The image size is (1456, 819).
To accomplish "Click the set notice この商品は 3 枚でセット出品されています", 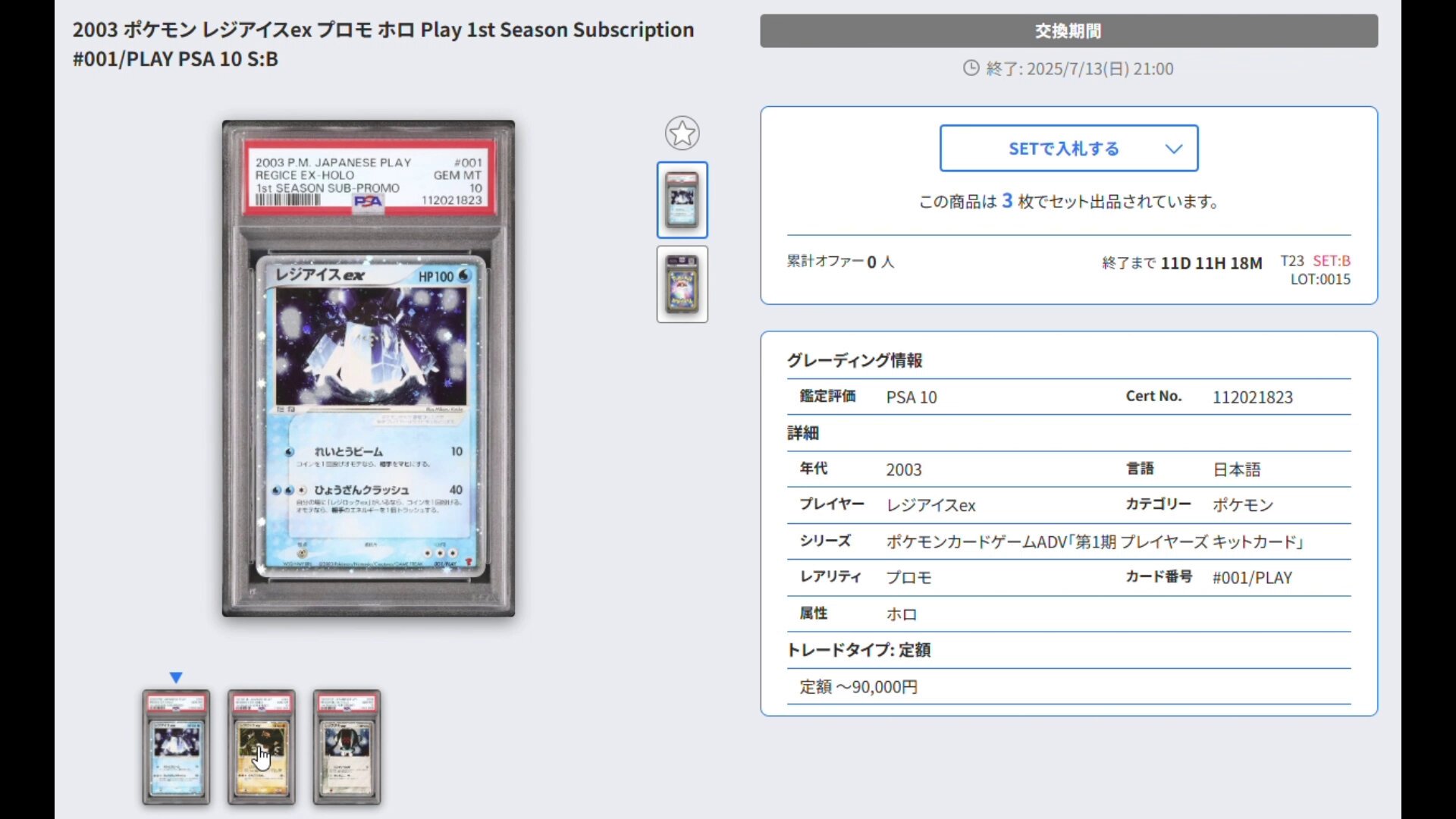I will click(1068, 202).
